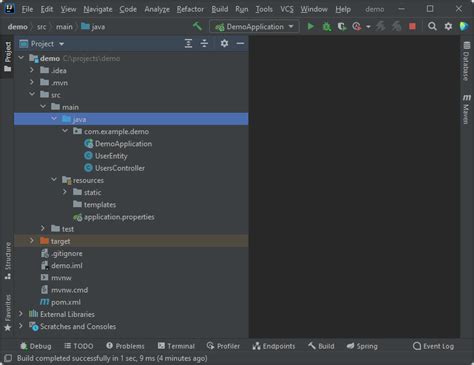Open the Tools menu
This screenshot has height=365, width=474.
[x=264, y=9]
